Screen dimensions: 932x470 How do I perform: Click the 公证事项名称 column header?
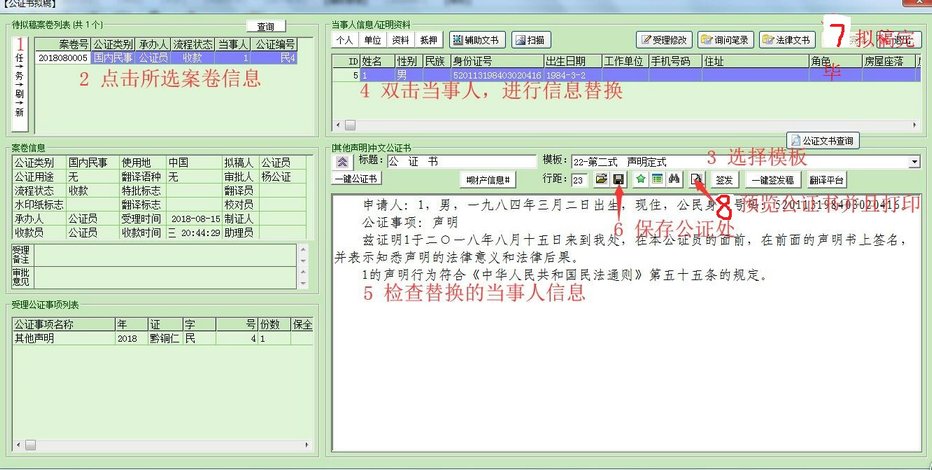64,324
